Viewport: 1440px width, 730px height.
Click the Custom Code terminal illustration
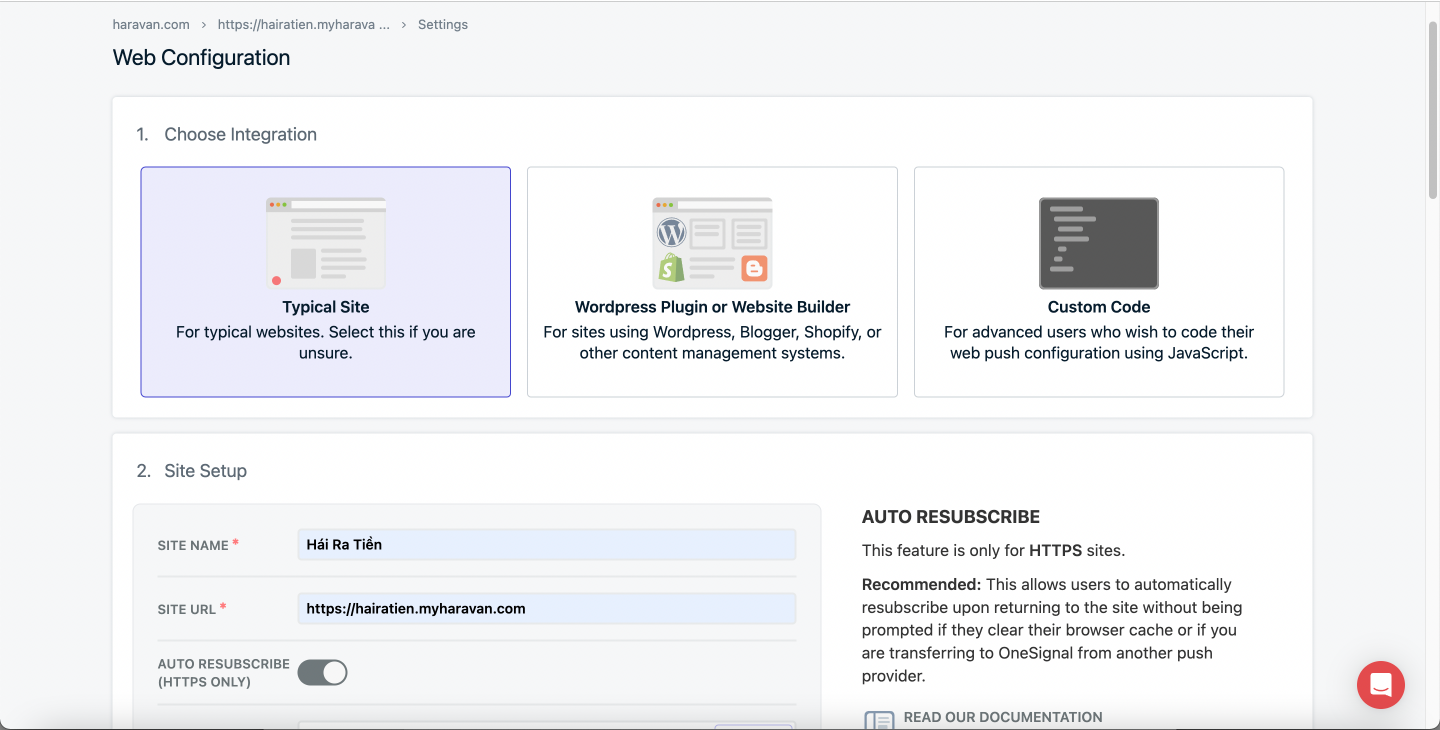click(x=1098, y=243)
